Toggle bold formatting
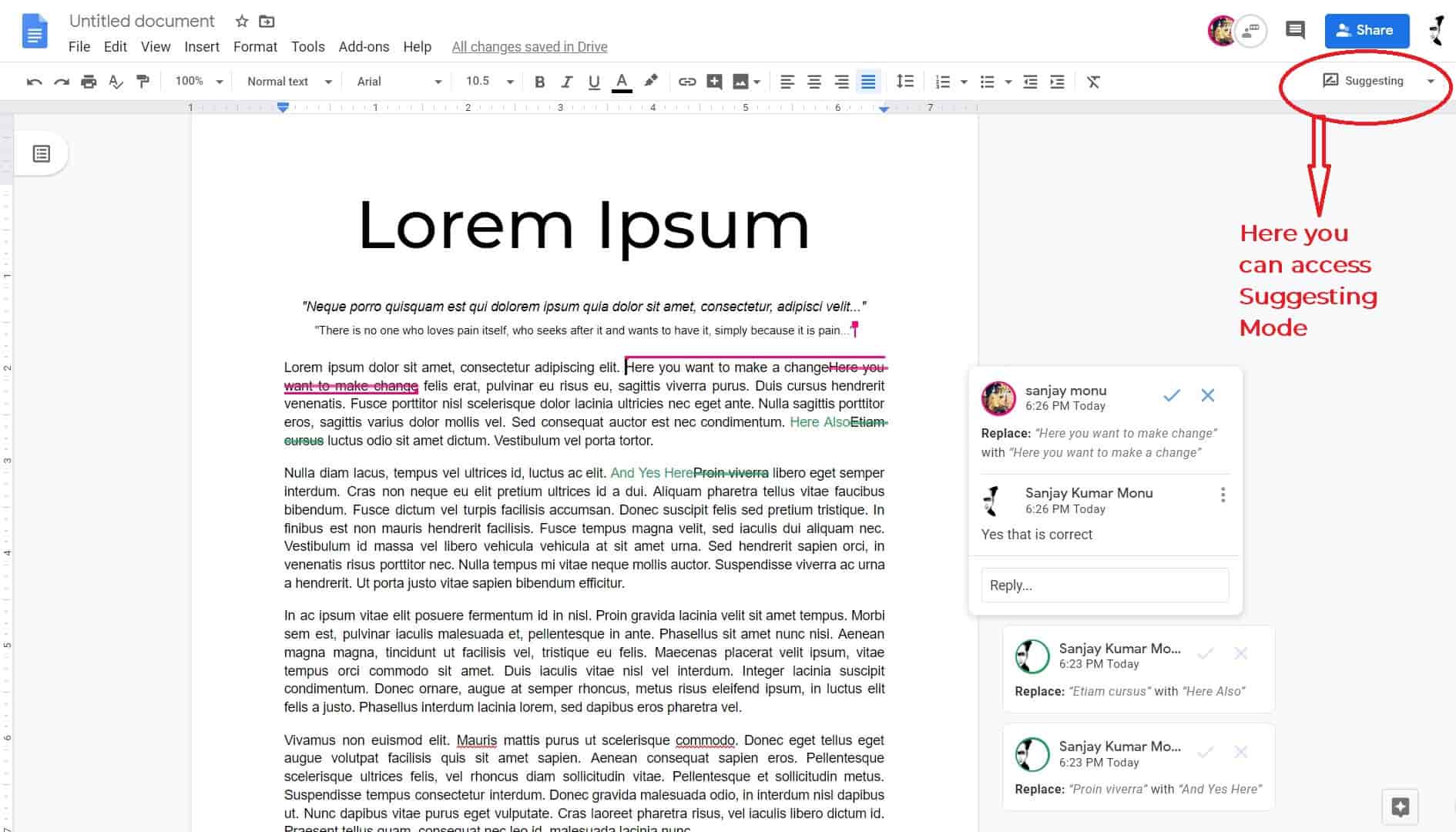The height and width of the screenshot is (832, 1456). (539, 82)
